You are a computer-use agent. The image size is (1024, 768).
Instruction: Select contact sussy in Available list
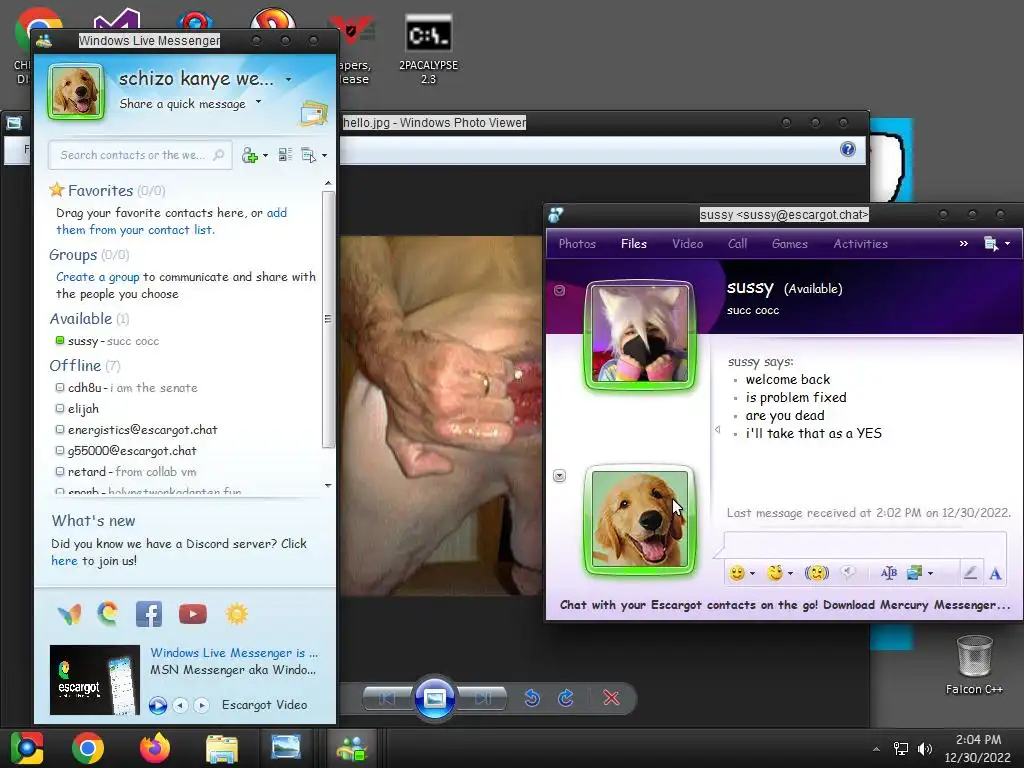coord(108,341)
